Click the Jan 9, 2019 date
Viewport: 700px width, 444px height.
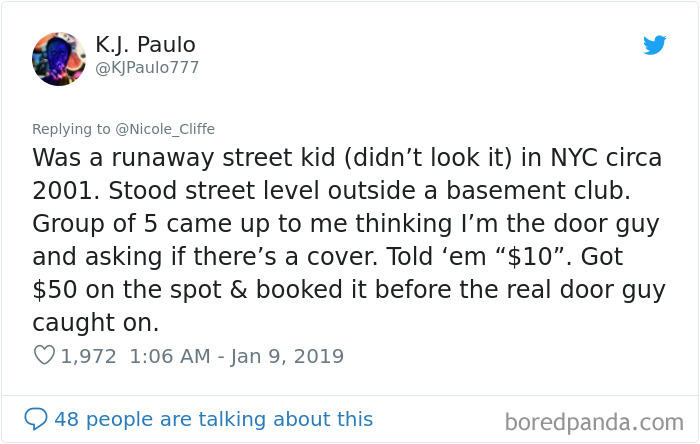click(x=287, y=357)
